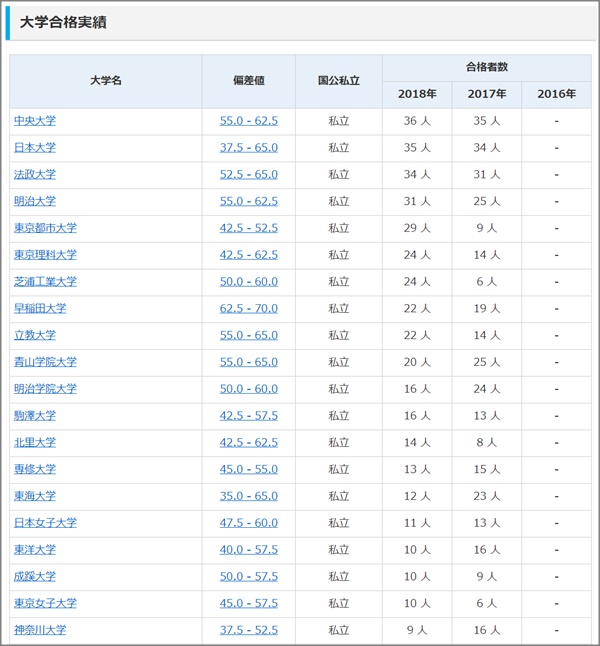The image size is (600, 646).
Task: Click 50.0 - 57.5 link for 成蹊大学
Action: tap(248, 576)
